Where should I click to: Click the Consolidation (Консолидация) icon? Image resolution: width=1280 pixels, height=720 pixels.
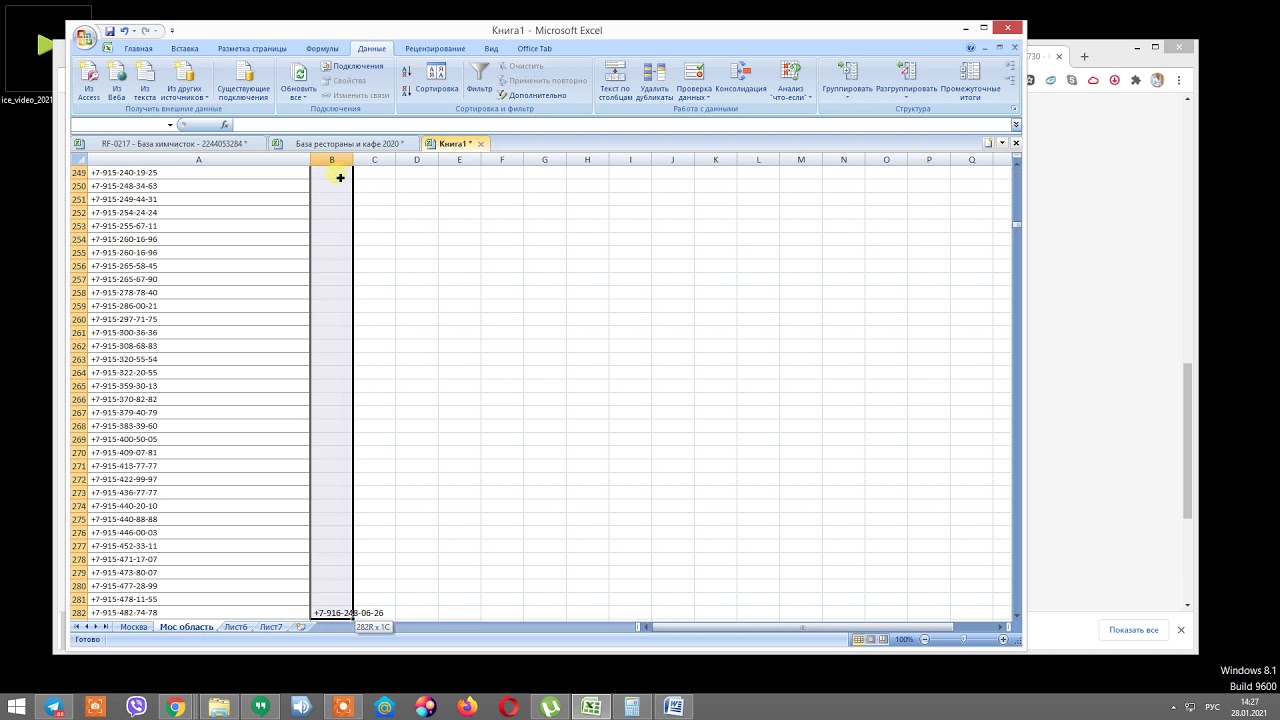tap(740, 78)
